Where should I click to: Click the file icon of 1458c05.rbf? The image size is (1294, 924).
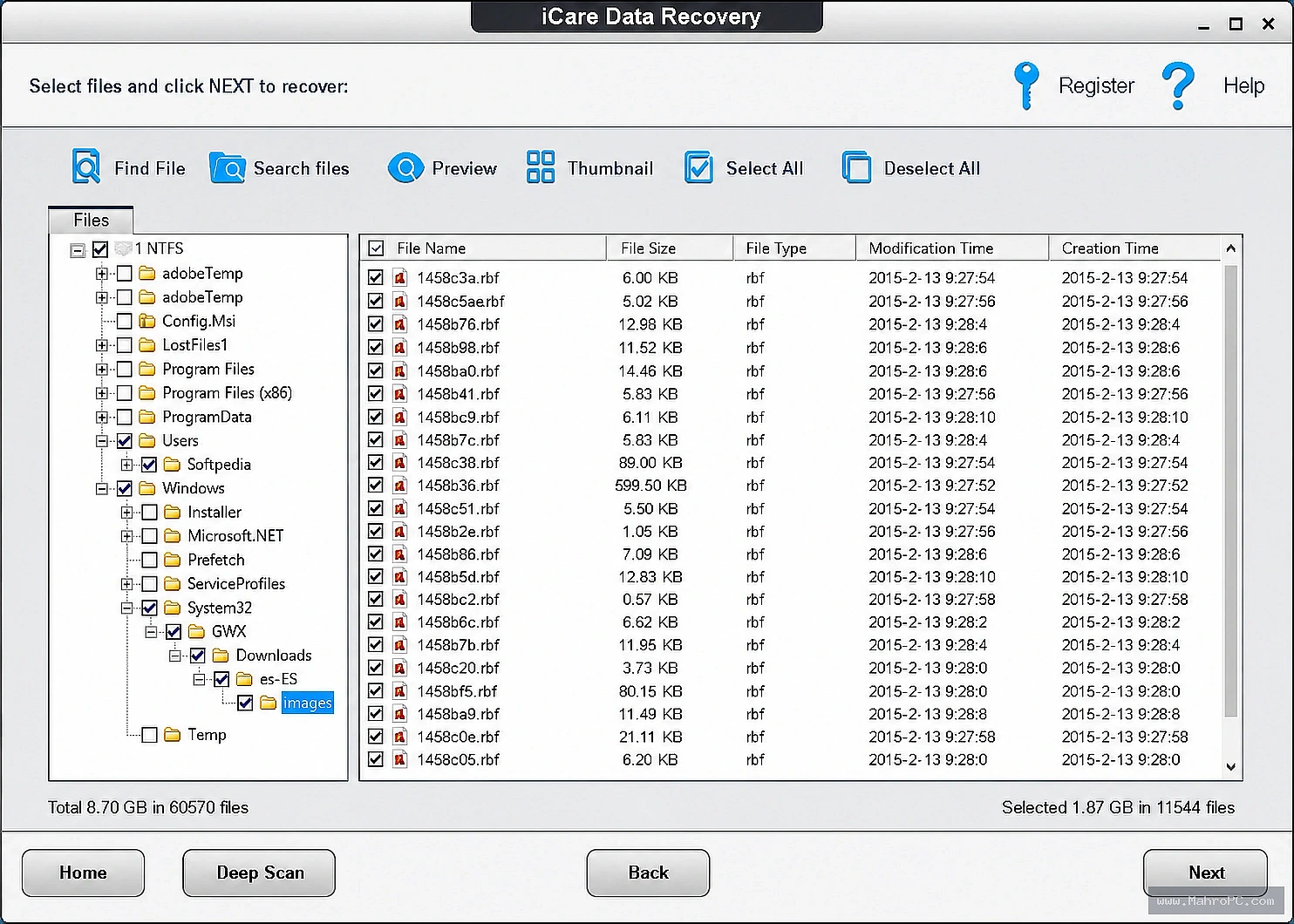(x=400, y=759)
